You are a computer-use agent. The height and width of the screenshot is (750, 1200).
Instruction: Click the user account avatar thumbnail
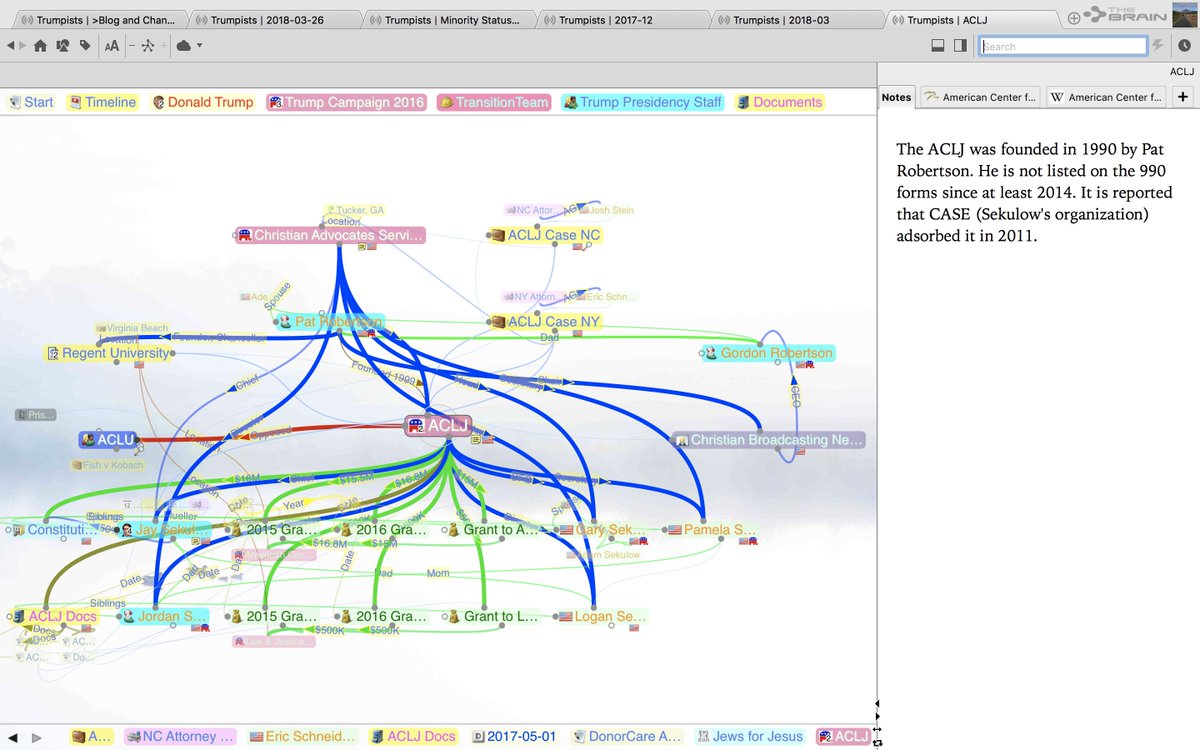click(x=1184, y=13)
